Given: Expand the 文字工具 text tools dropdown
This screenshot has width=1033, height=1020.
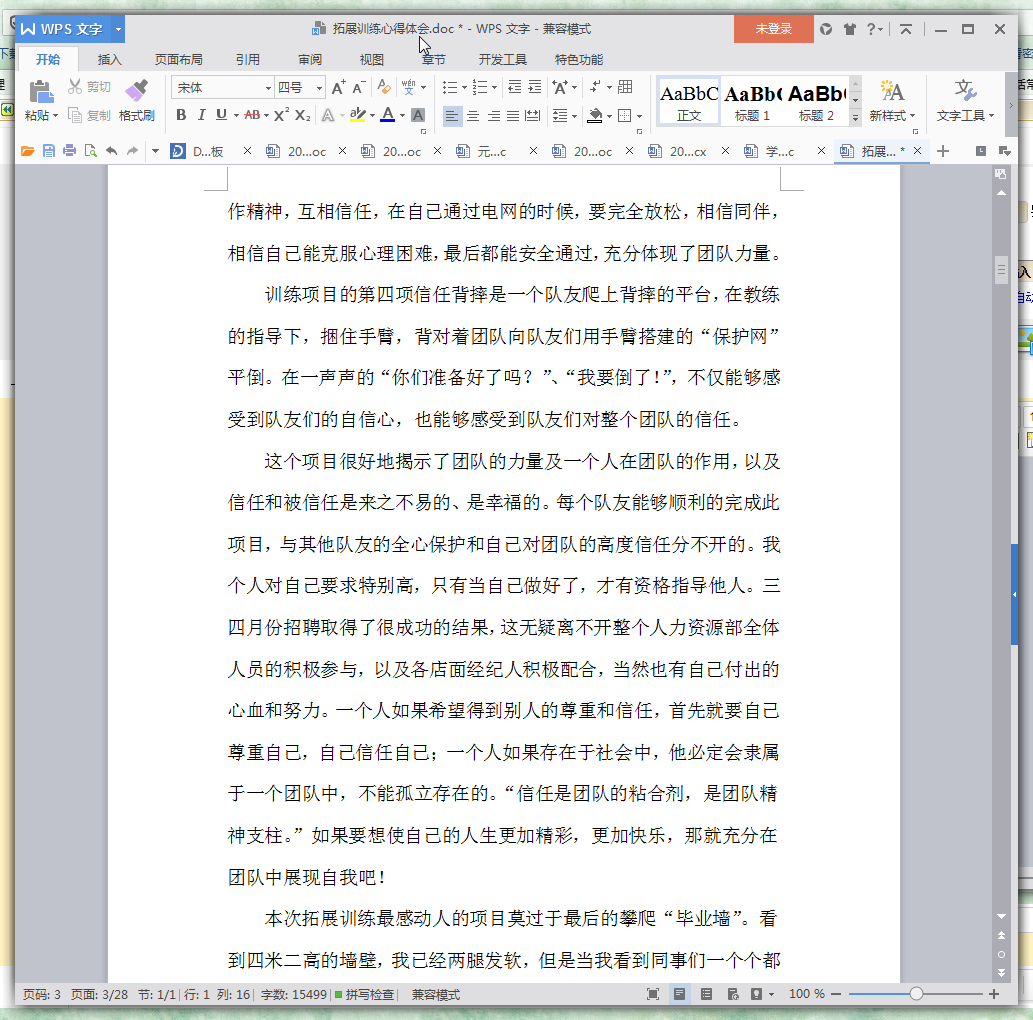Looking at the screenshot, I should 991,116.
